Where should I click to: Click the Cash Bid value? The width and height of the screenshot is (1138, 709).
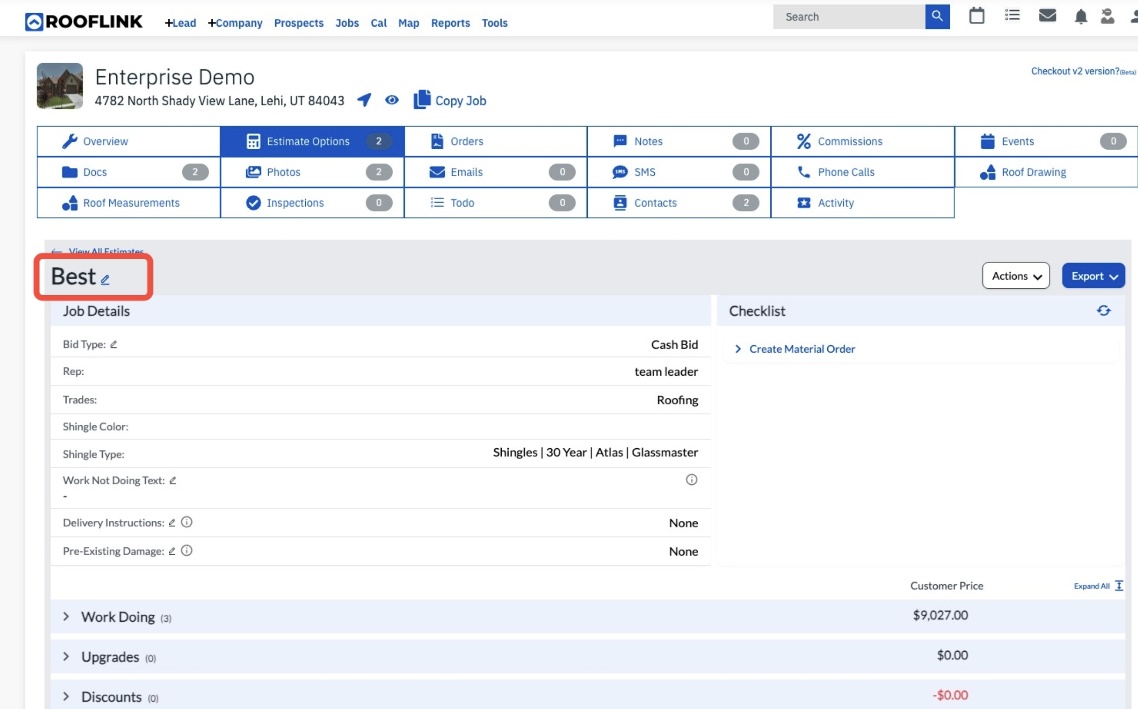point(674,345)
